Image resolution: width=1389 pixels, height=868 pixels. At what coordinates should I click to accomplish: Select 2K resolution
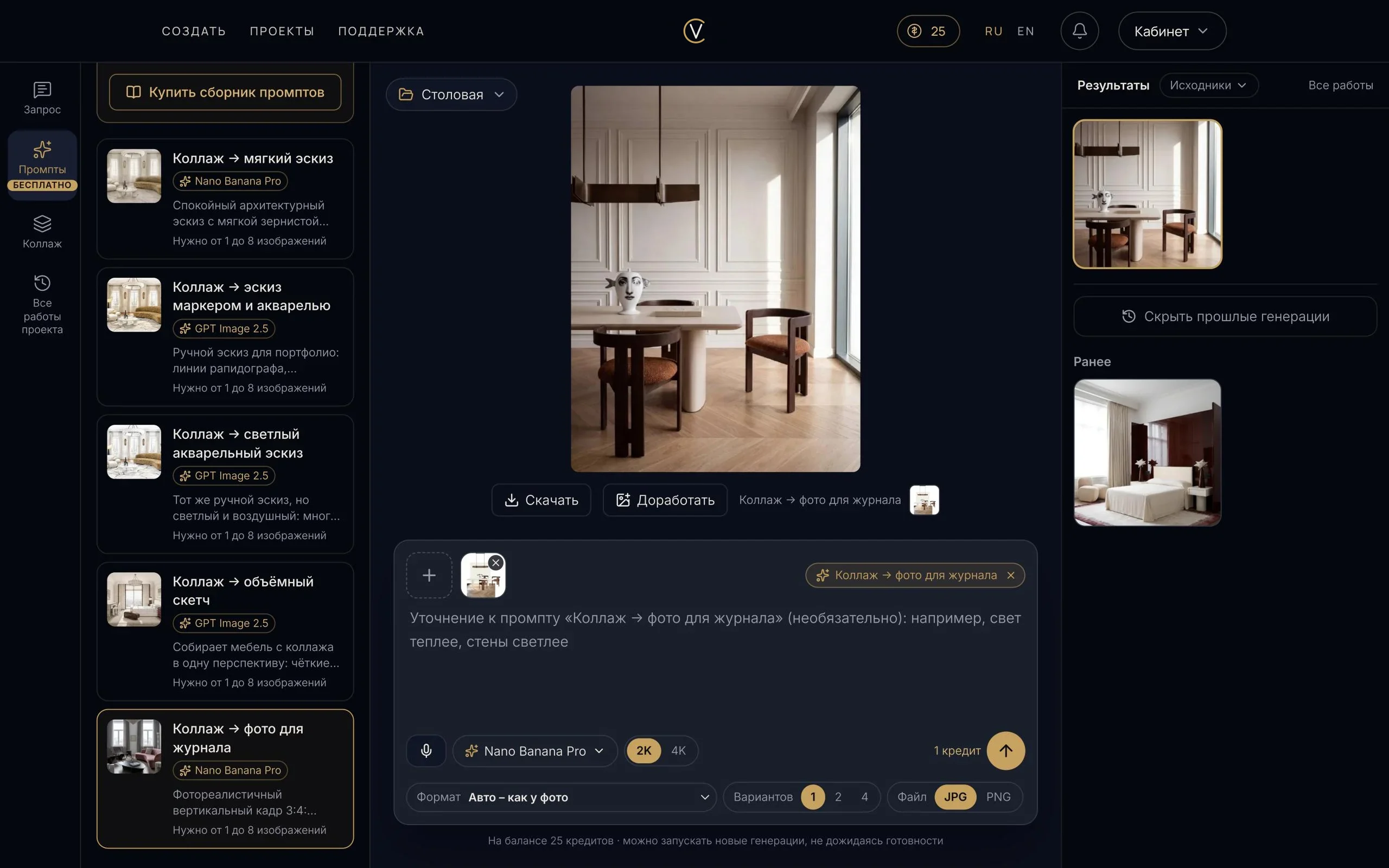click(x=643, y=750)
